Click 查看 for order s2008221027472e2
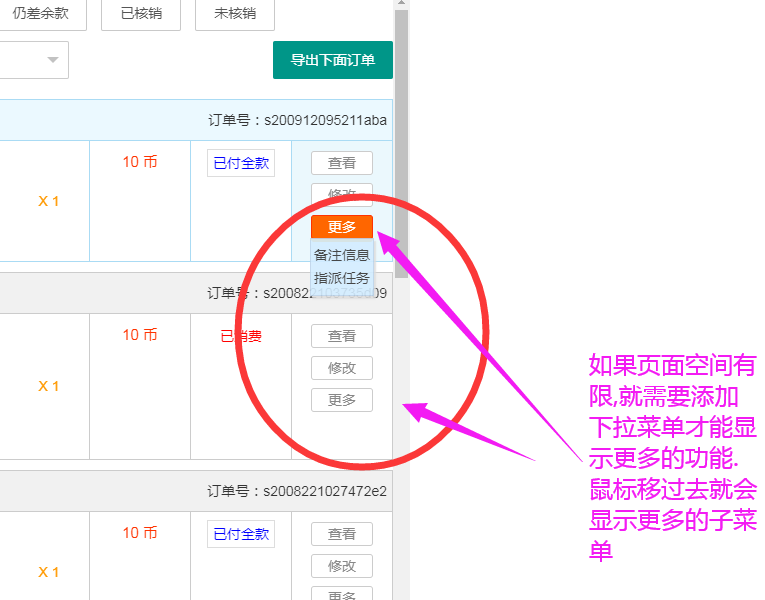Screen dimensions: 765x600 (341, 534)
